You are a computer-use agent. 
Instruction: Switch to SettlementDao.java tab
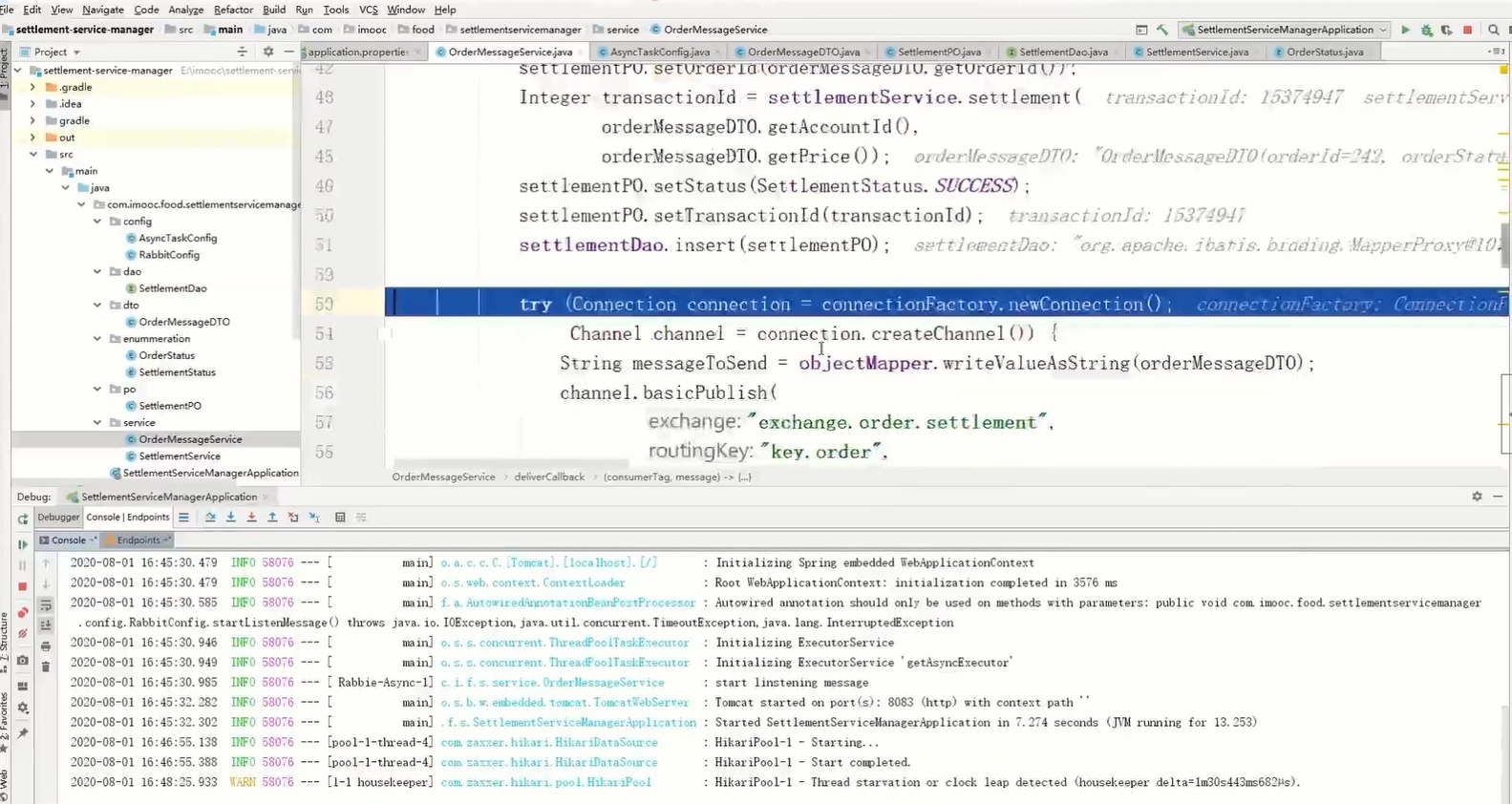(1063, 52)
